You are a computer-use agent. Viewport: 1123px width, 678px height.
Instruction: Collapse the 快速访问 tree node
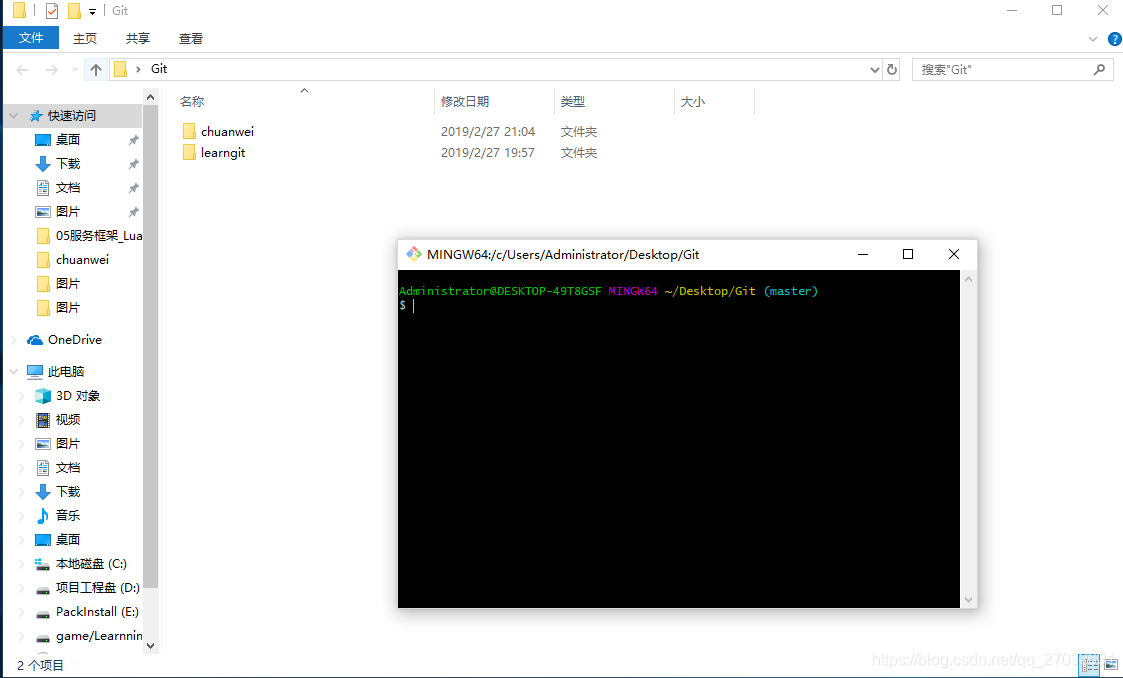click(14, 116)
